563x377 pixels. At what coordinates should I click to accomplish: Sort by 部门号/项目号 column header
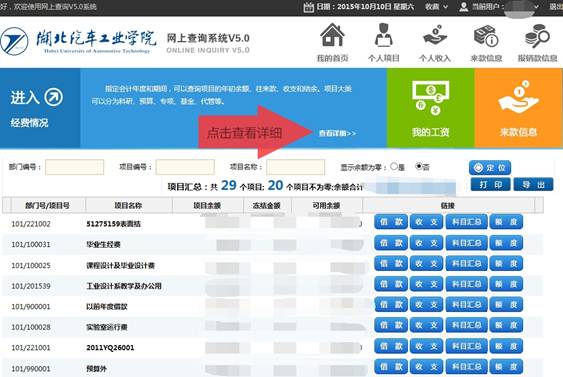click(x=47, y=206)
